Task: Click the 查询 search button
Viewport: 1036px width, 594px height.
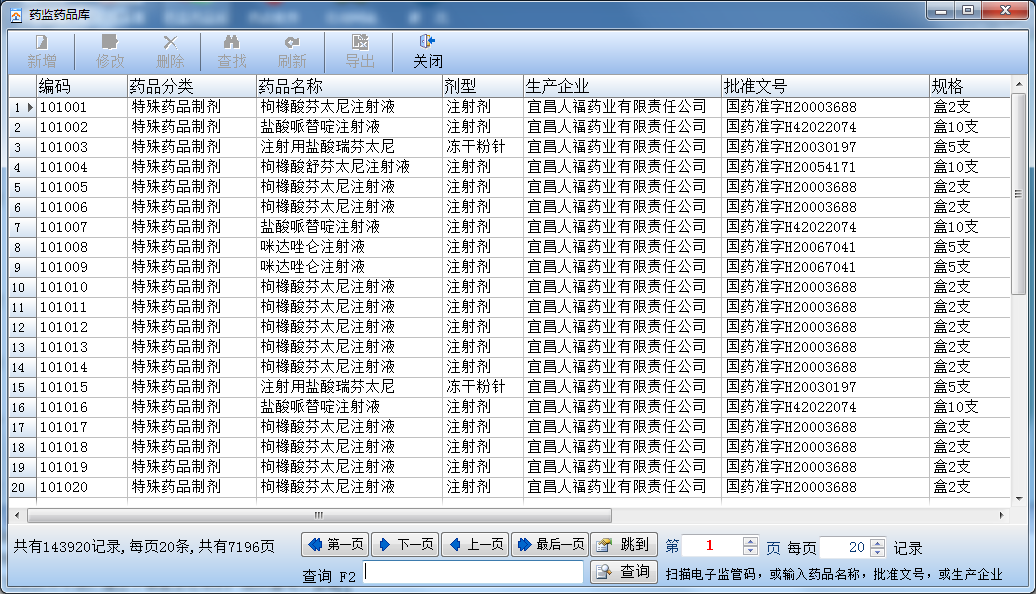Action: pyautogui.click(x=624, y=572)
